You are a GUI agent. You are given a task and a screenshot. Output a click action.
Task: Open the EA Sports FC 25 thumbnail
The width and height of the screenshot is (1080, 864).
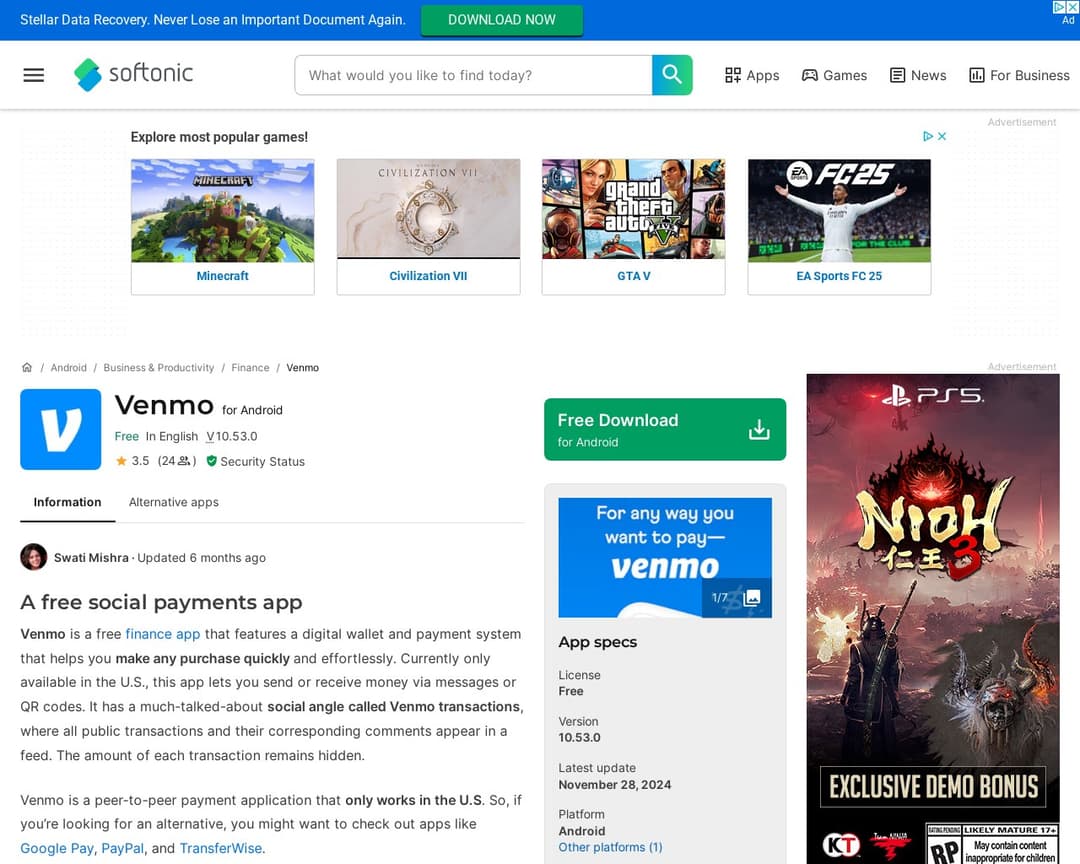pyautogui.click(x=839, y=210)
